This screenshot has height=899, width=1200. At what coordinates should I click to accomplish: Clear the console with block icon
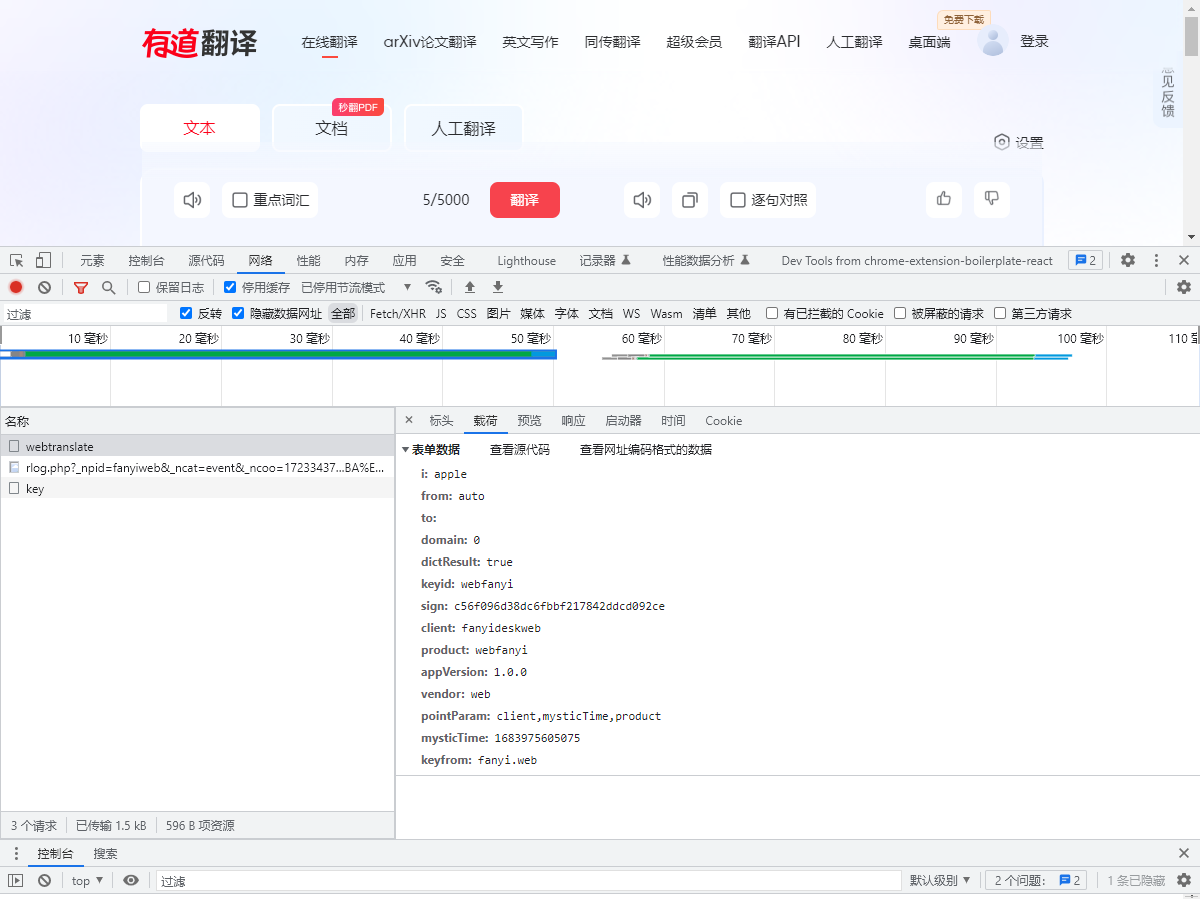click(x=44, y=881)
